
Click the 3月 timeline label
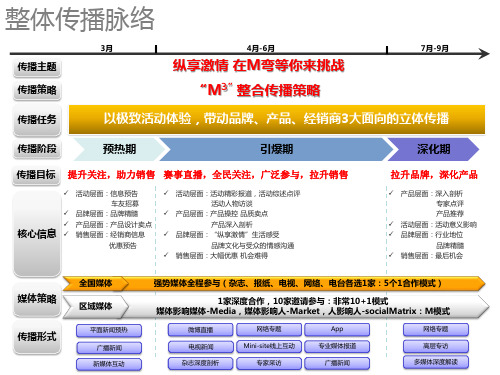(107, 48)
